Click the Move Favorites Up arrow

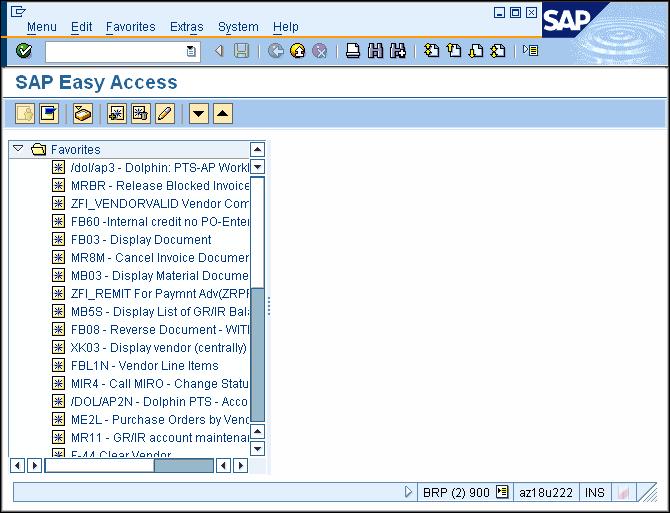[x=223, y=114]
